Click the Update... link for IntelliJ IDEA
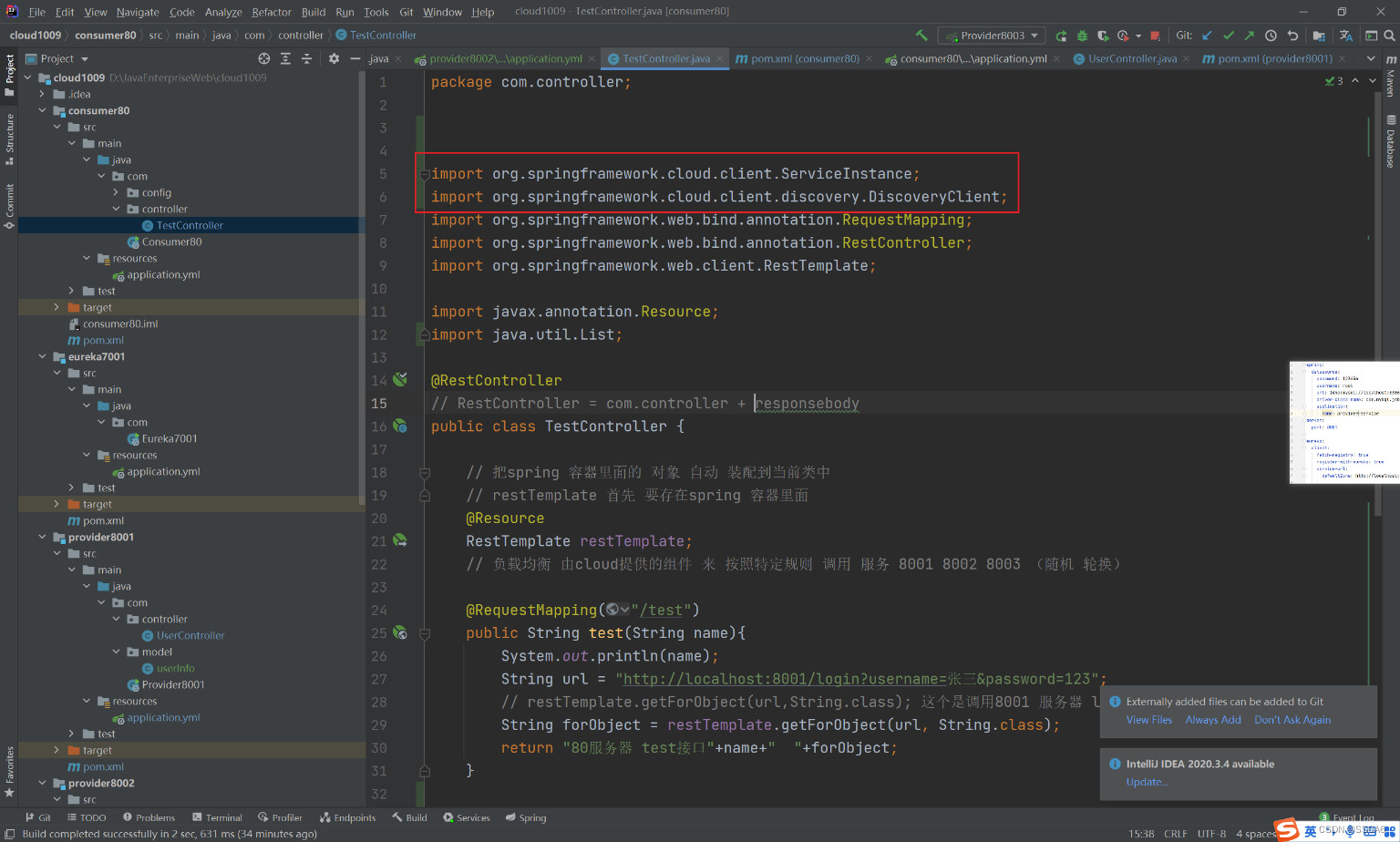The image size is (1400, 842). pos(1147,782)
